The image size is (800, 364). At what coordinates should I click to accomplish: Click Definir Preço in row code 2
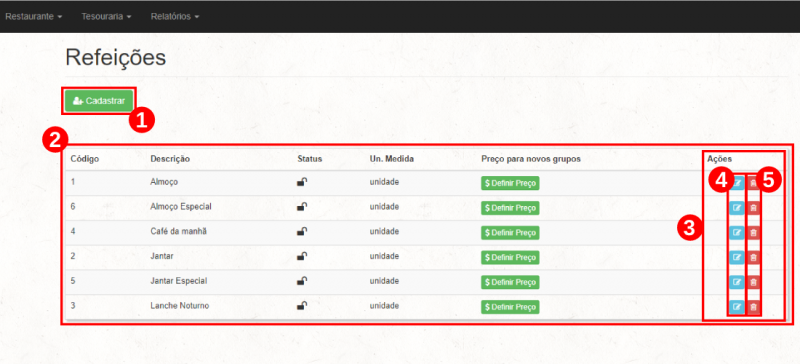(510, 257)
